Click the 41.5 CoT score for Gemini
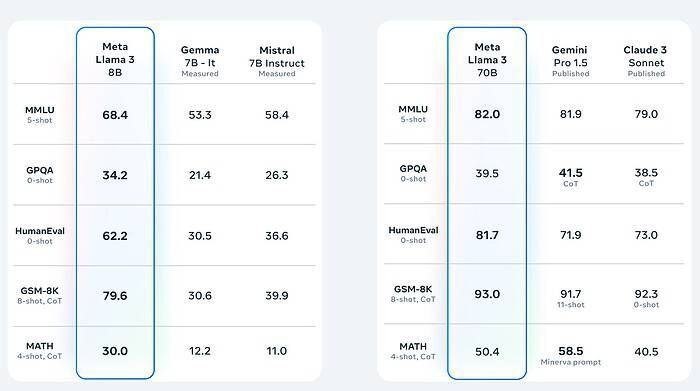Screen dimensions: 700x391 pos(571,177)
